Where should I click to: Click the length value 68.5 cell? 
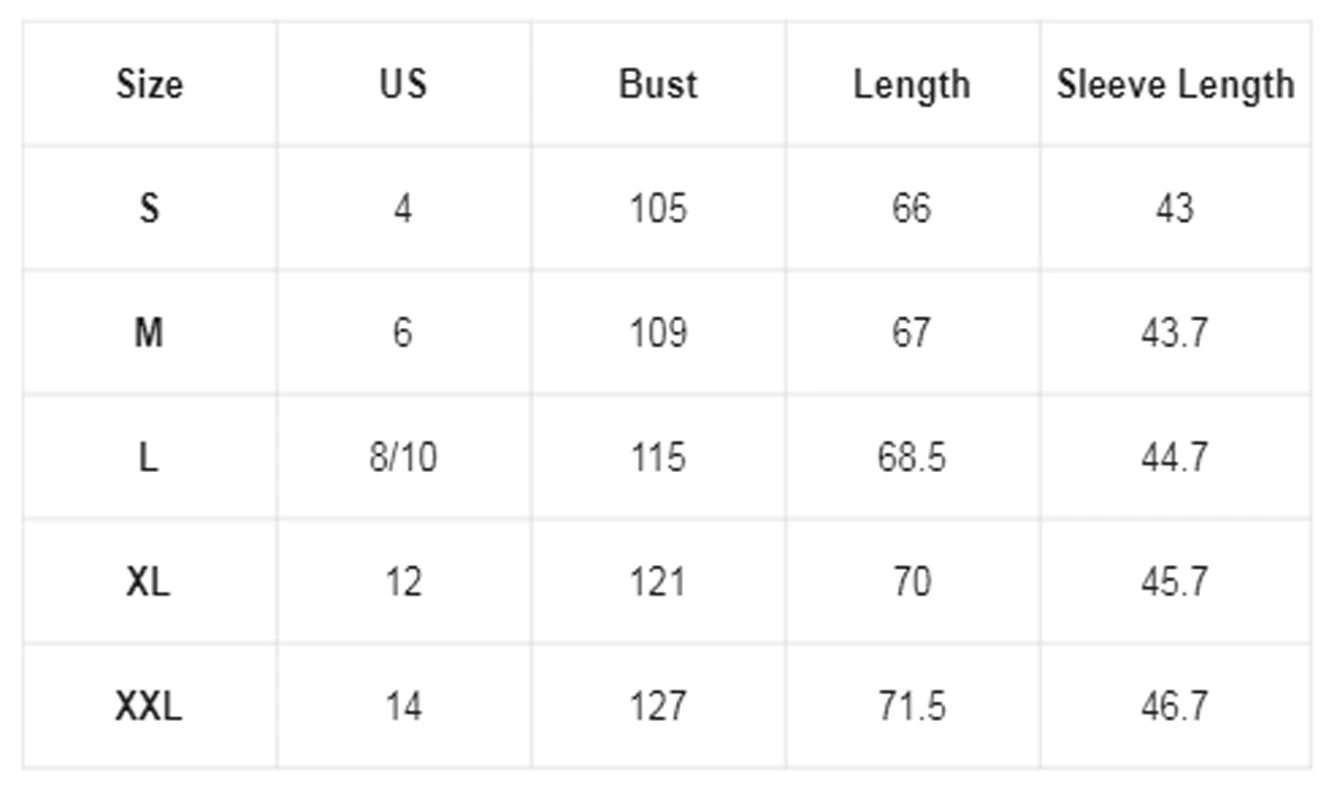[x=911, y=457]
